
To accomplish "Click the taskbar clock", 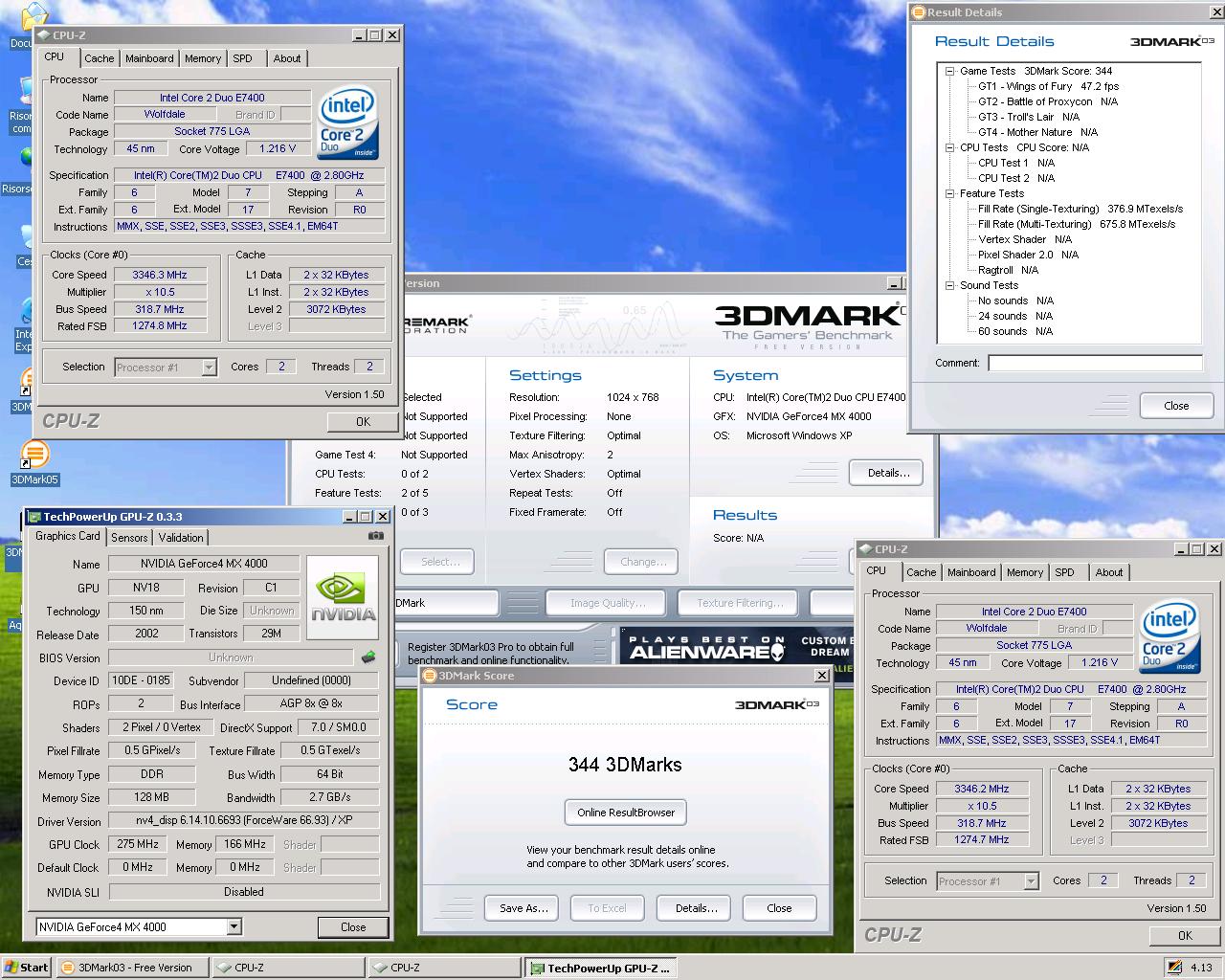I will 1202,968.
